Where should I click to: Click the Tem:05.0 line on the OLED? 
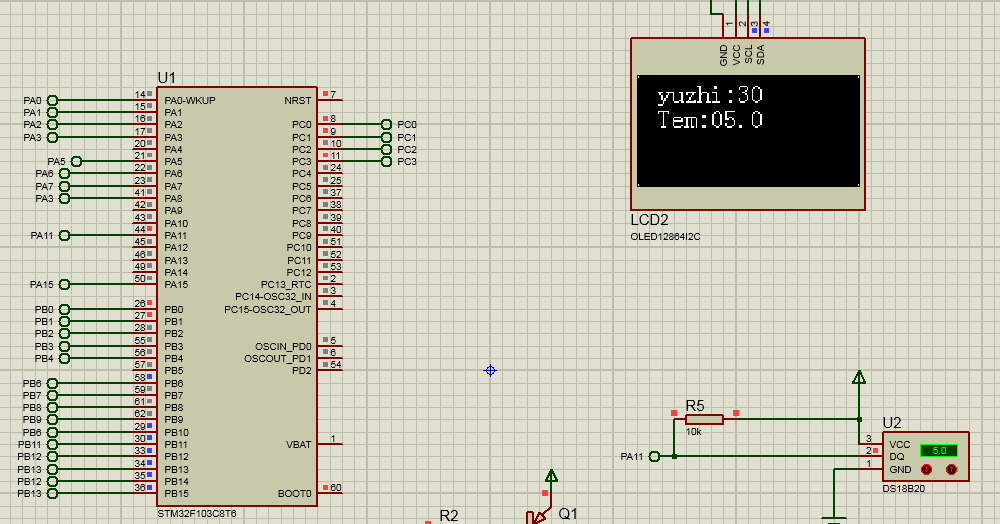tap(710, 120)
